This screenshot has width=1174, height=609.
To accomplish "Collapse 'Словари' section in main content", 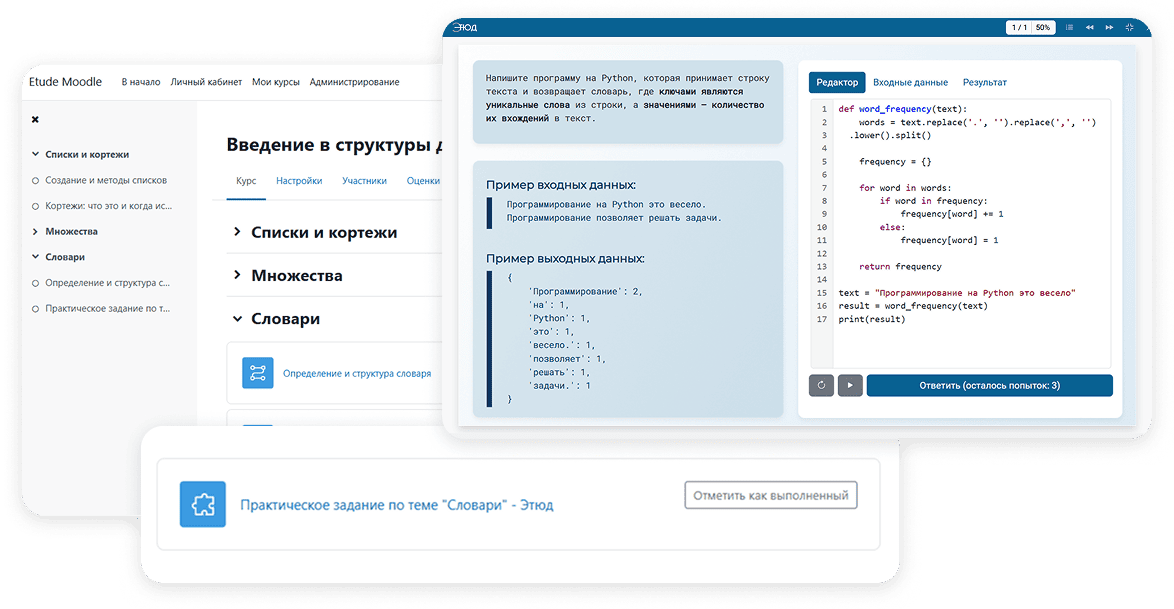I will point(237,319).
